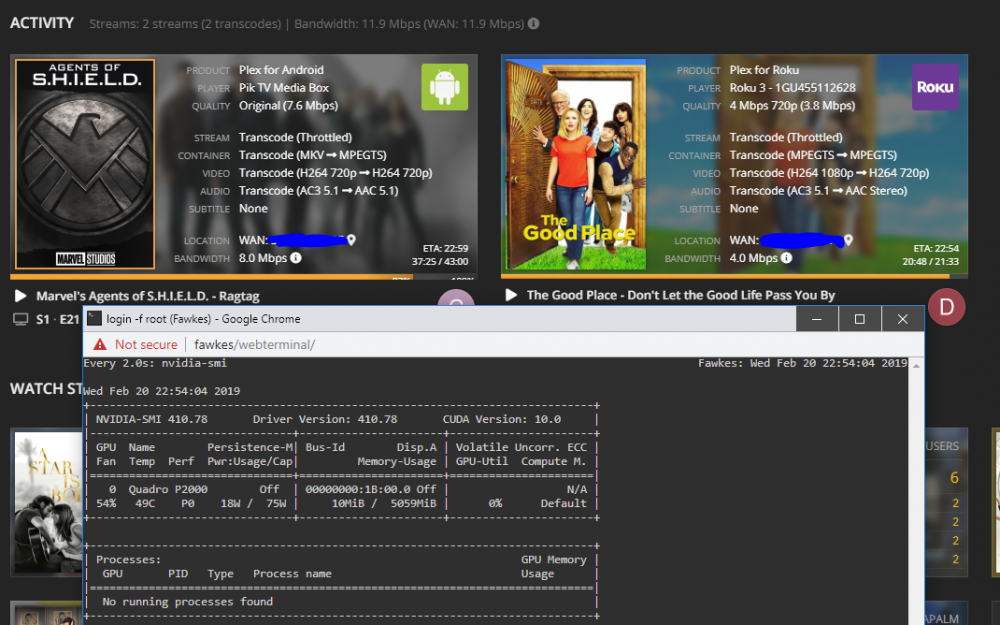
Task: Click '4 Mbps 720p (3.8 Mbps)' quality value
Action: [792, 106]
